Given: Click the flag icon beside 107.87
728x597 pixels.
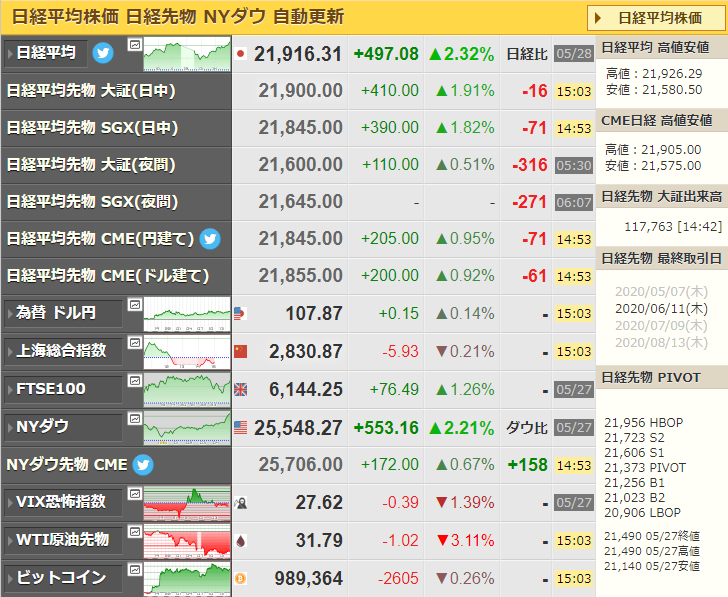Looking at the screenshot, I should [240, 314].
